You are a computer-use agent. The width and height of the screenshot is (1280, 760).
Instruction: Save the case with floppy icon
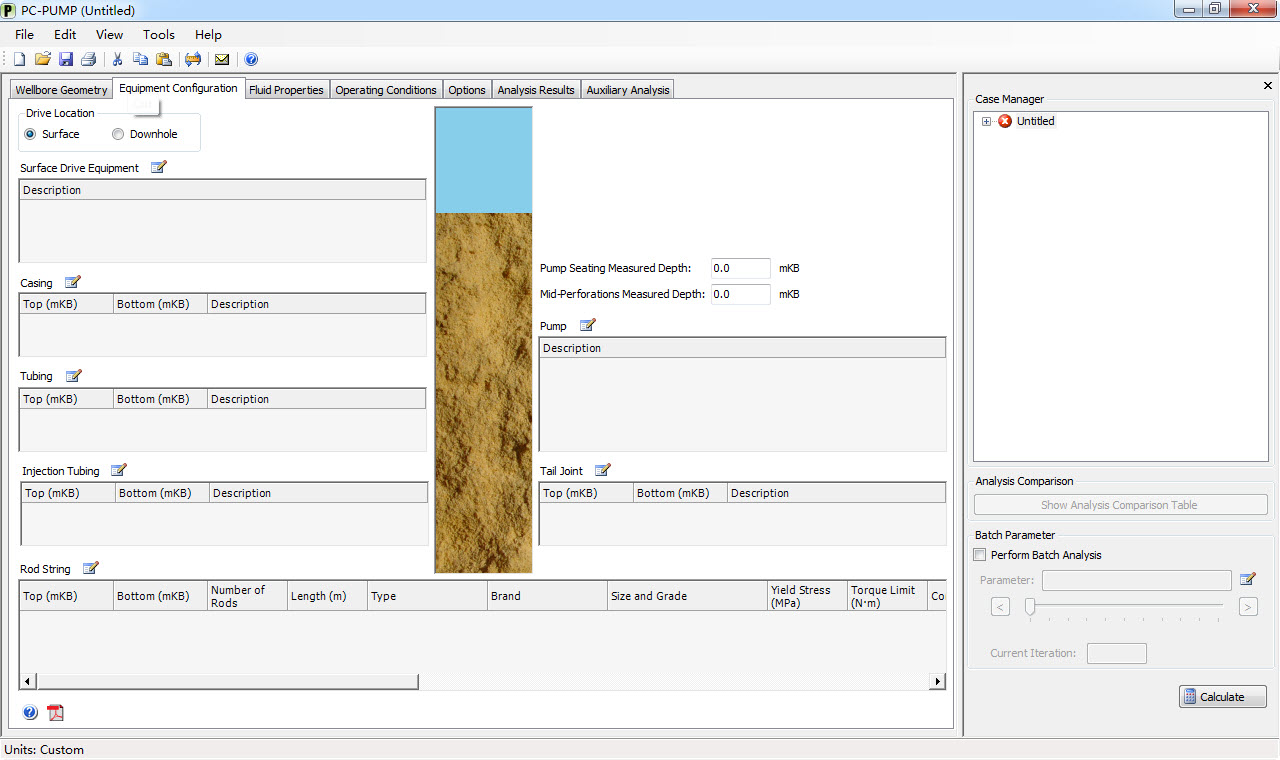(66, 60)
